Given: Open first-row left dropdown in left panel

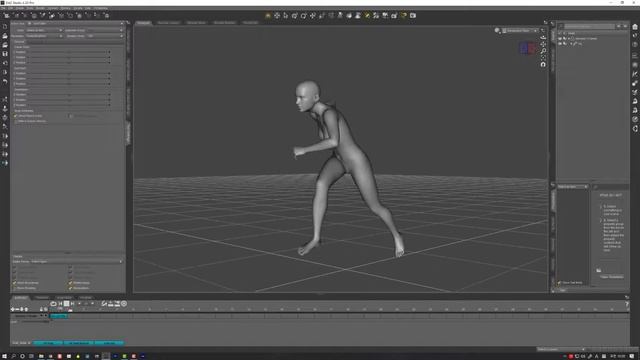Looking at the screenshot, I should [x=44, y=30].
